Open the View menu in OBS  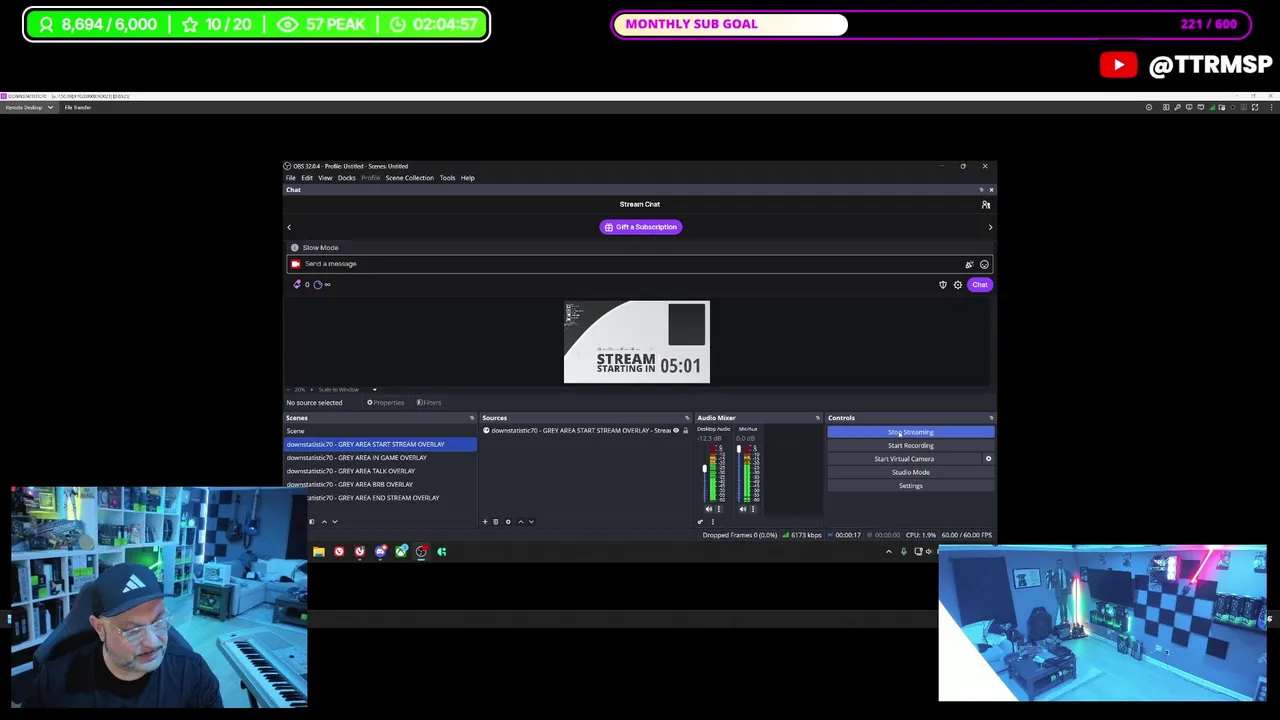tap(325, 178)
